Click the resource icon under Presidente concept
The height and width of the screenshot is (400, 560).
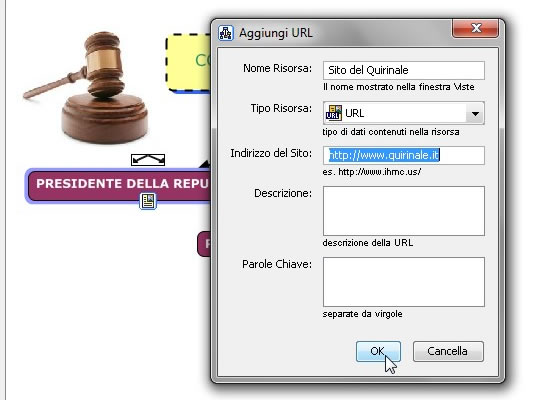(x=148, y=201)
